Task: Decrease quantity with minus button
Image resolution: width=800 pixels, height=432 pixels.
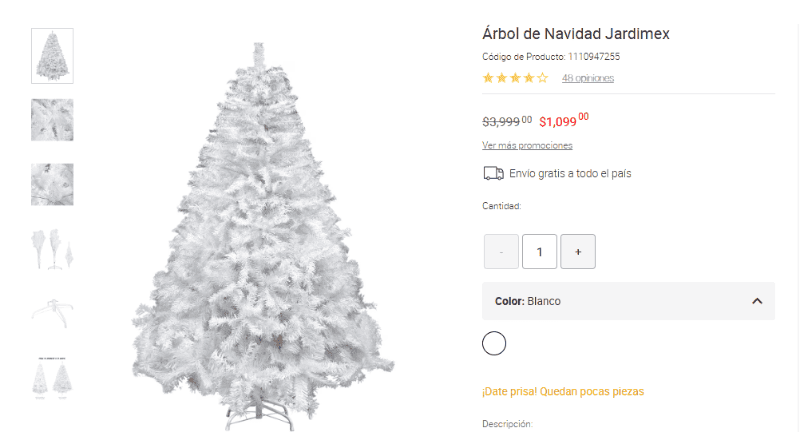Action: (x=502, y=251)
